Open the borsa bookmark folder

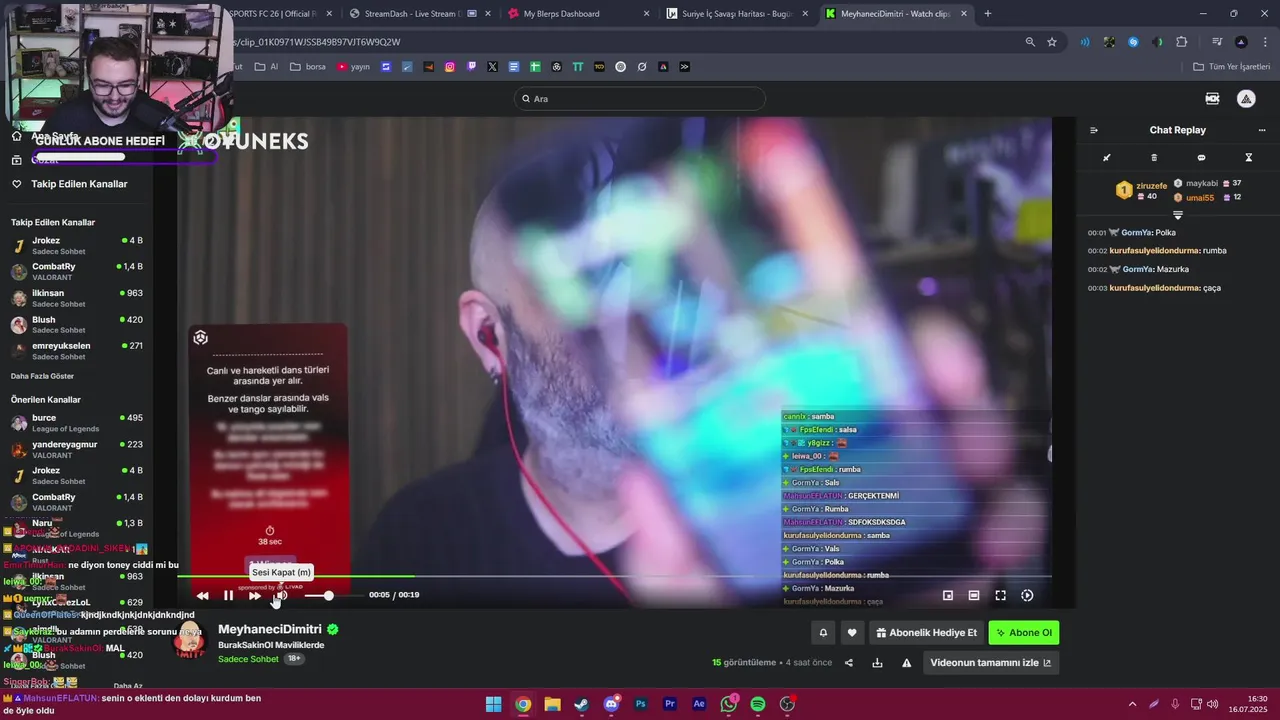tap(308, 67)
